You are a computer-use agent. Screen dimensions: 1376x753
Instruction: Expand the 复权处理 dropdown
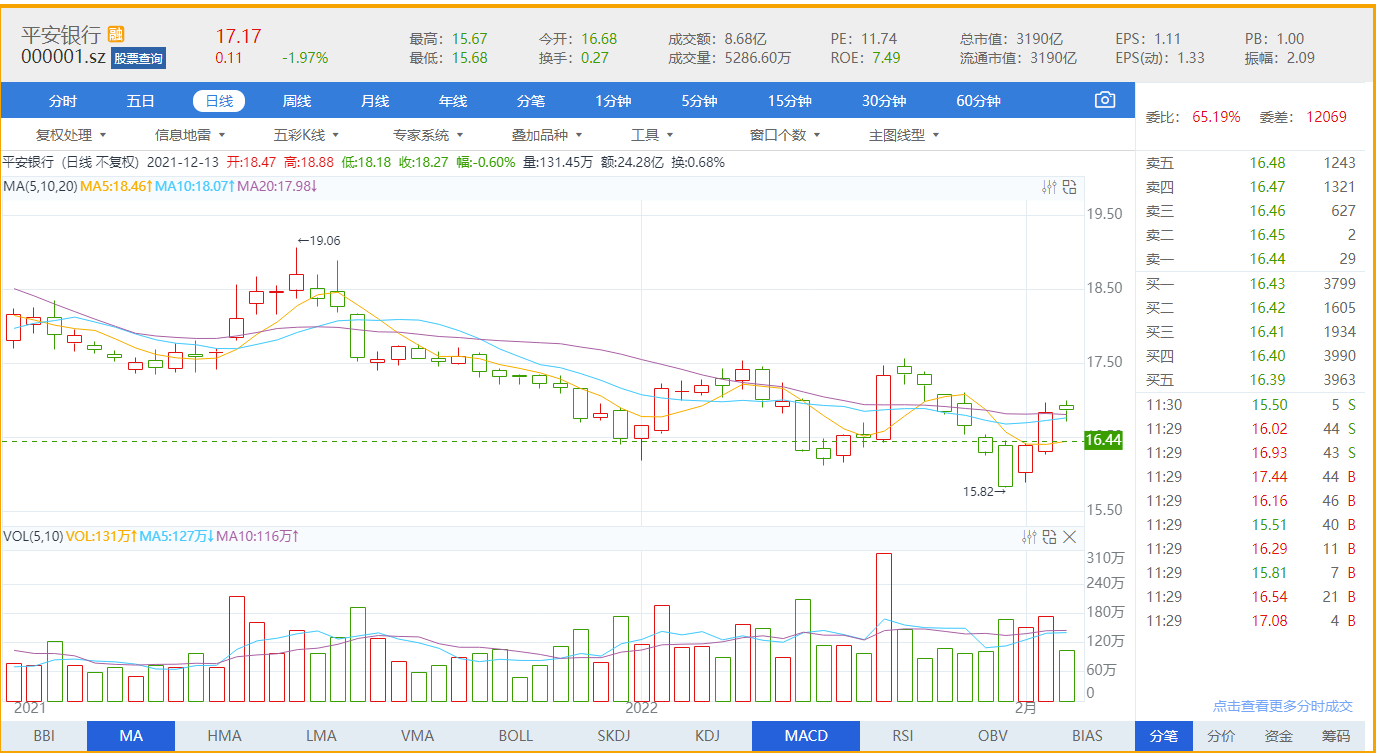pos(71,135)
